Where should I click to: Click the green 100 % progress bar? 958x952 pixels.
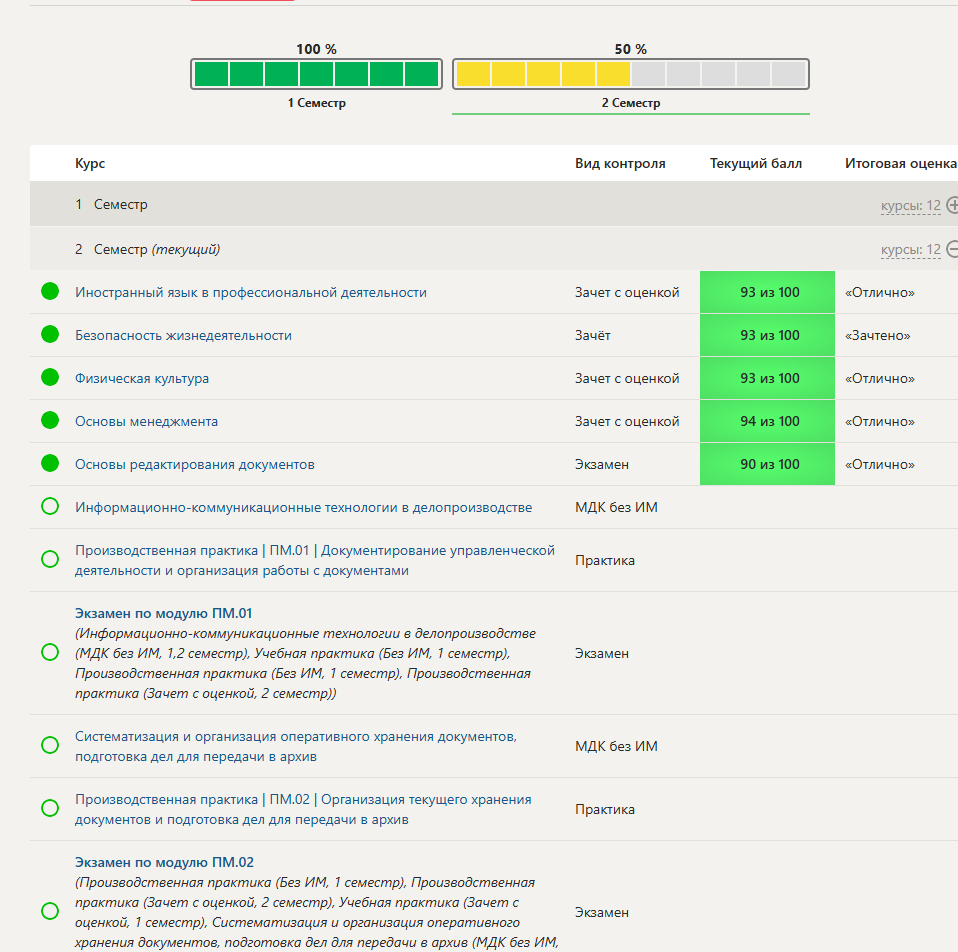(316, 74)
